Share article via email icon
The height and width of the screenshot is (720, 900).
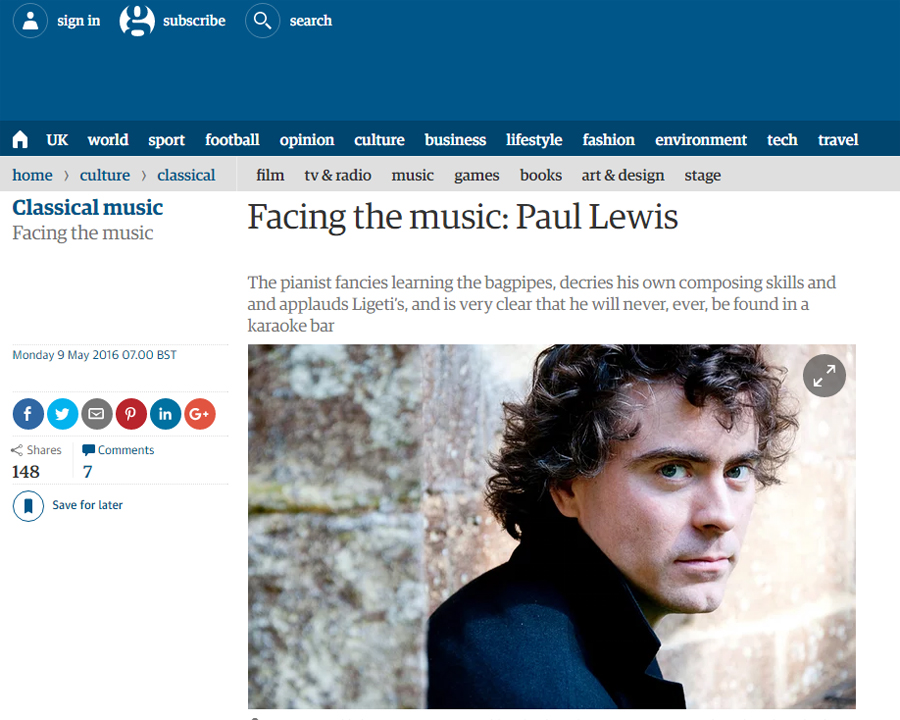tap(96, 413)
